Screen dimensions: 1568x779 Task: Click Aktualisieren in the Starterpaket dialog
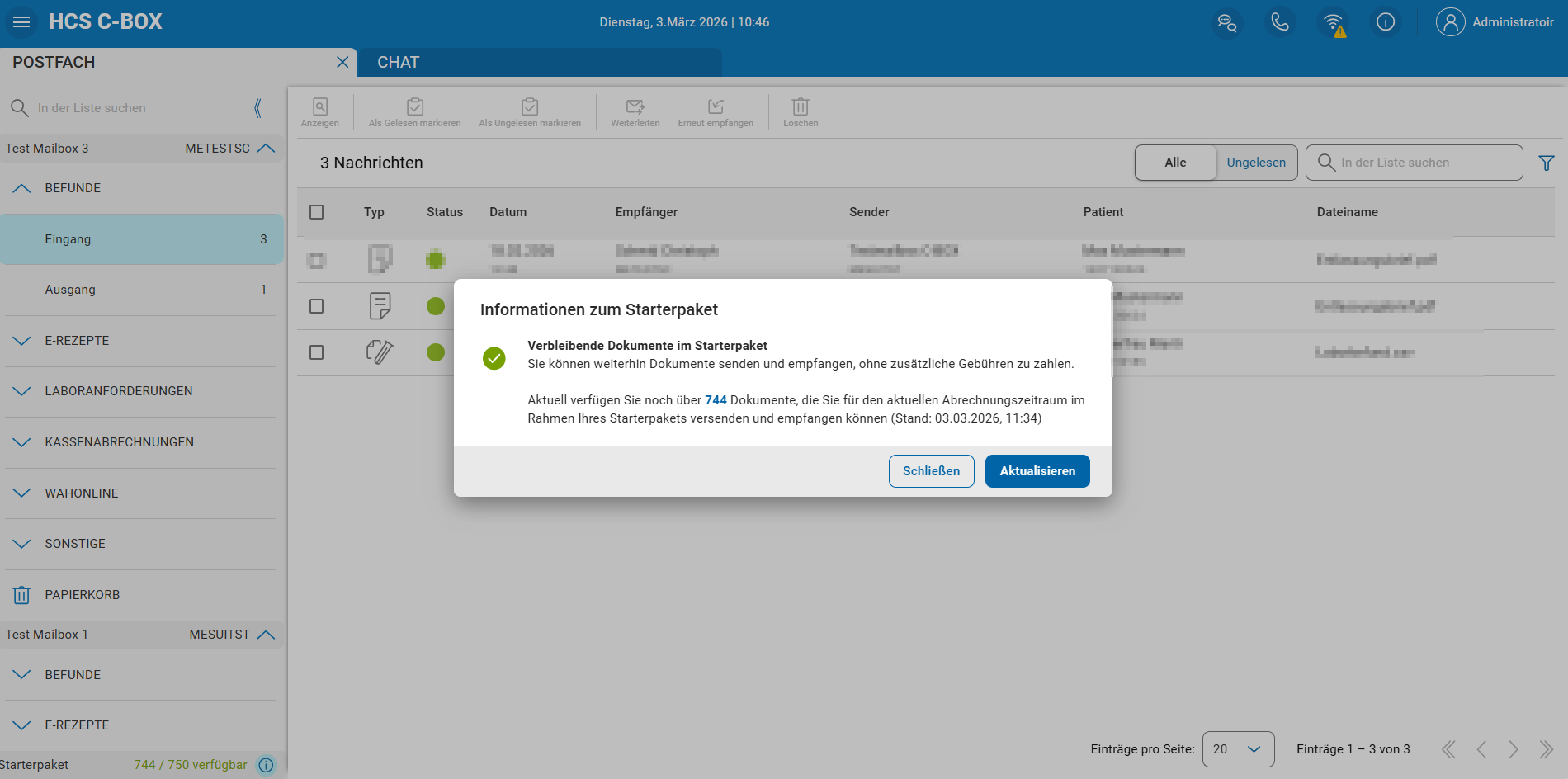click(1037, 471)
